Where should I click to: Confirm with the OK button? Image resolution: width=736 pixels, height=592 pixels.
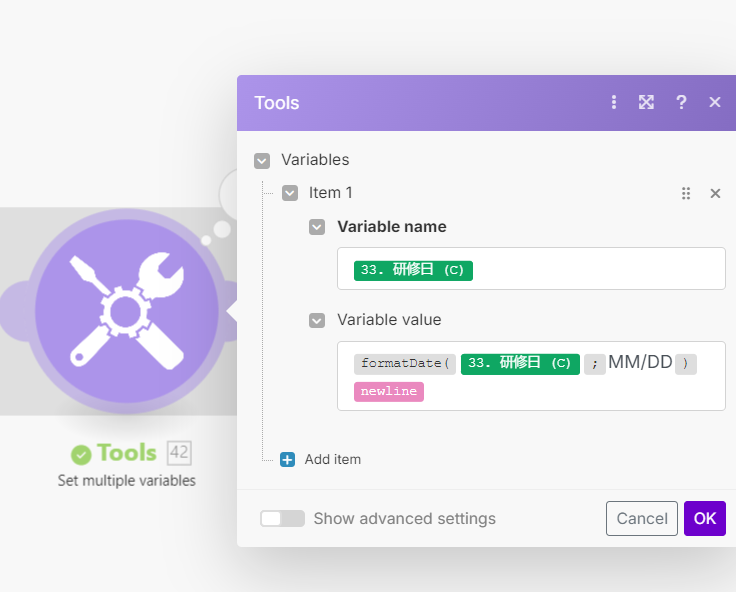coord(705,518)
